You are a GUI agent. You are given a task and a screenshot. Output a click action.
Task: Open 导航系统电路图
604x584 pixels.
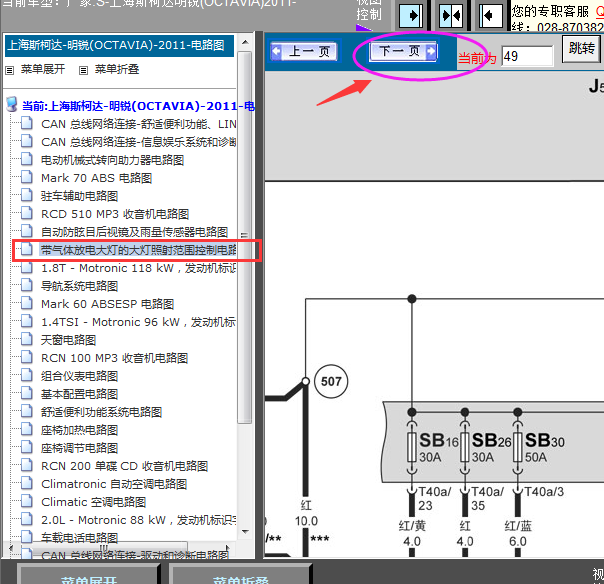(79, 286)
